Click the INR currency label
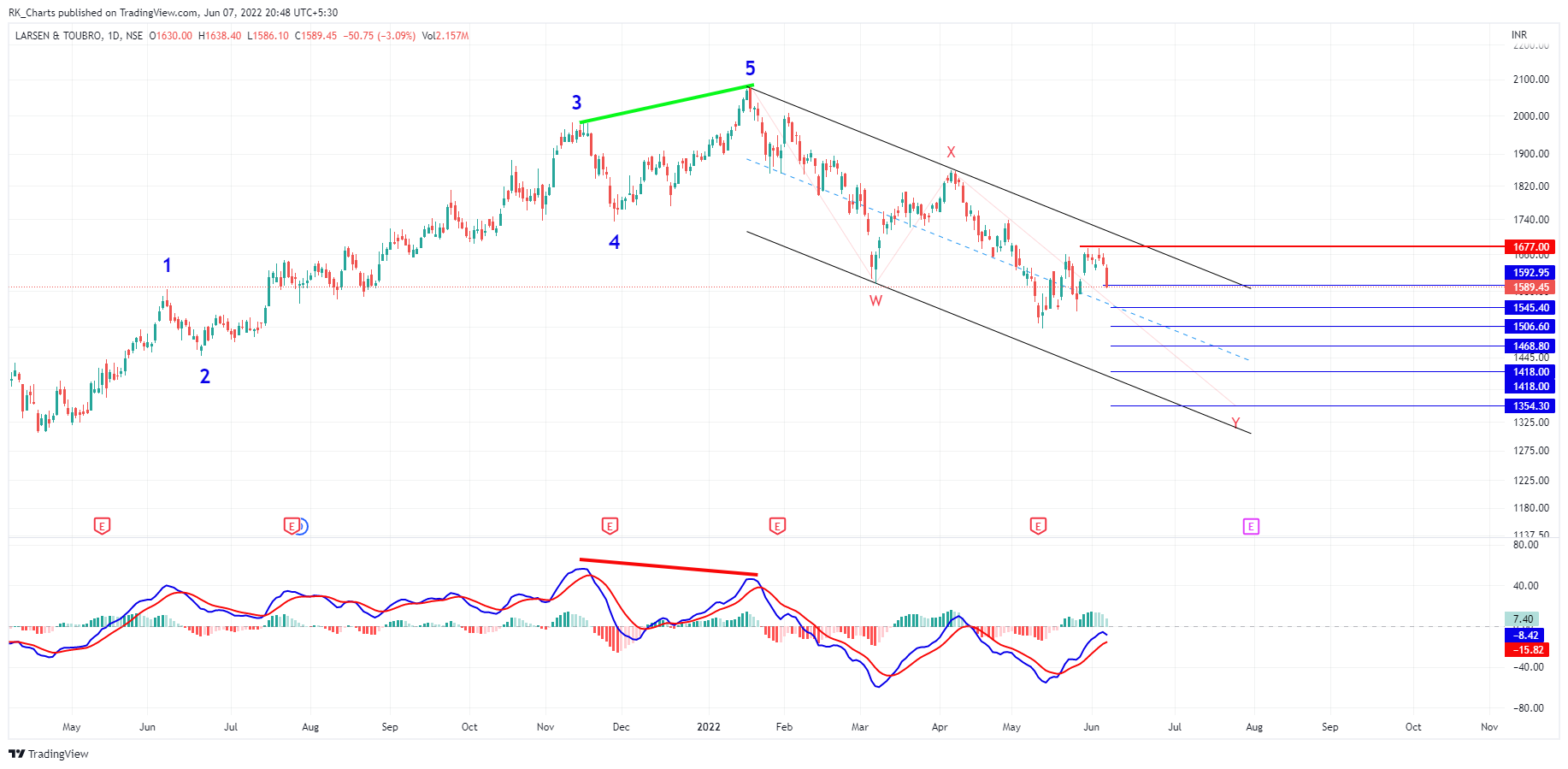Image resolution: width=1568 pixels, height=769 pixels. coord(1519,35)
